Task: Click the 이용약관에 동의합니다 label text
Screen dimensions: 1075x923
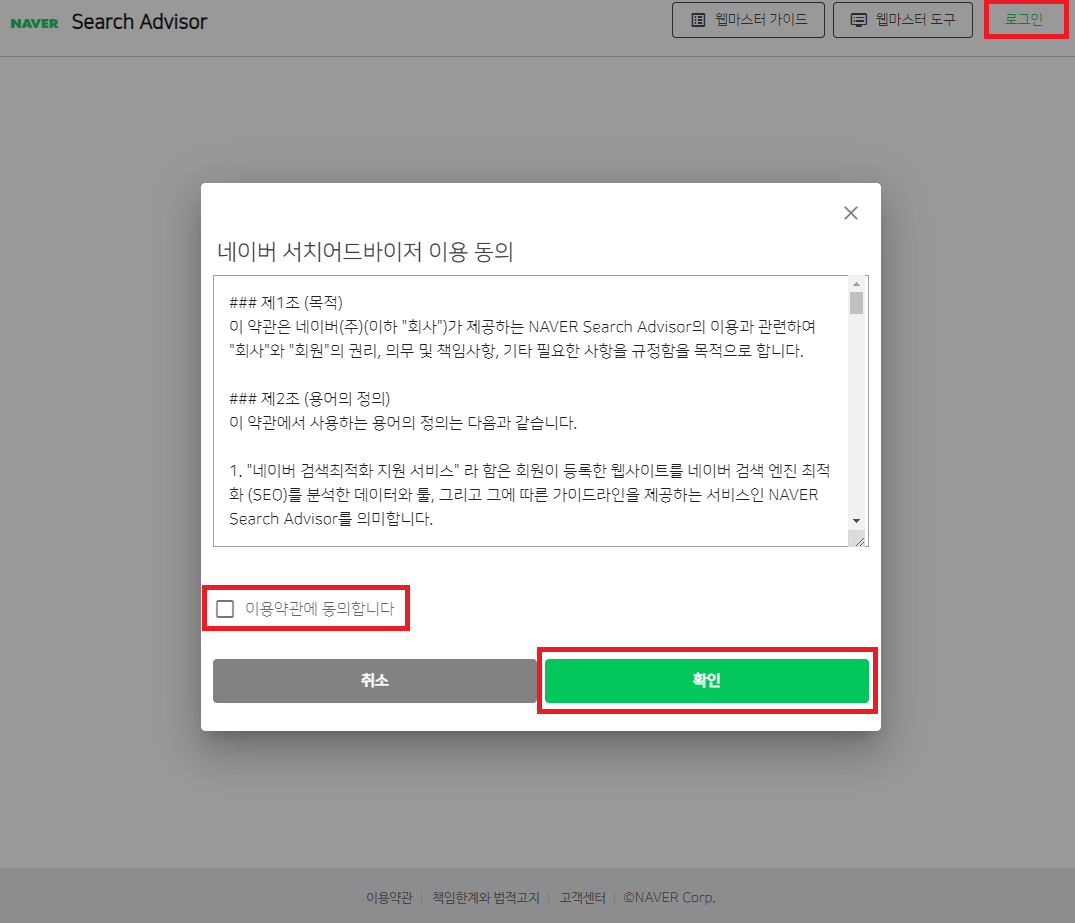Action: coord(319,608)
